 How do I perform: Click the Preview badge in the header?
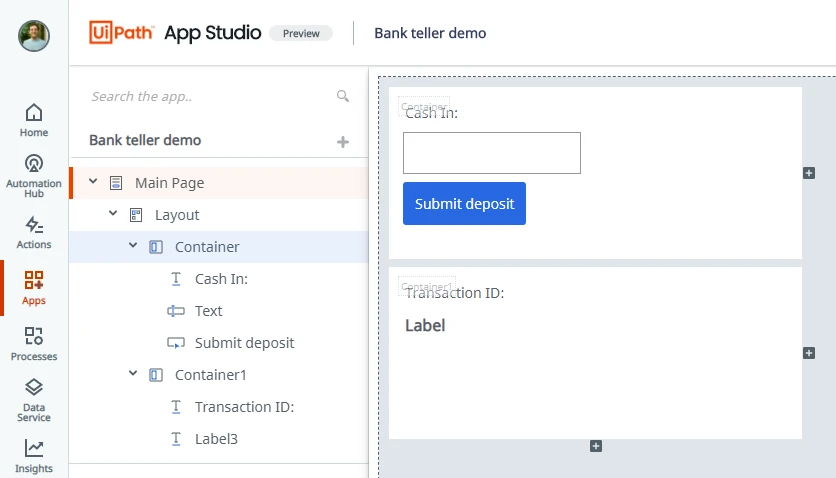pyautogui.click(x=301, y=33)
